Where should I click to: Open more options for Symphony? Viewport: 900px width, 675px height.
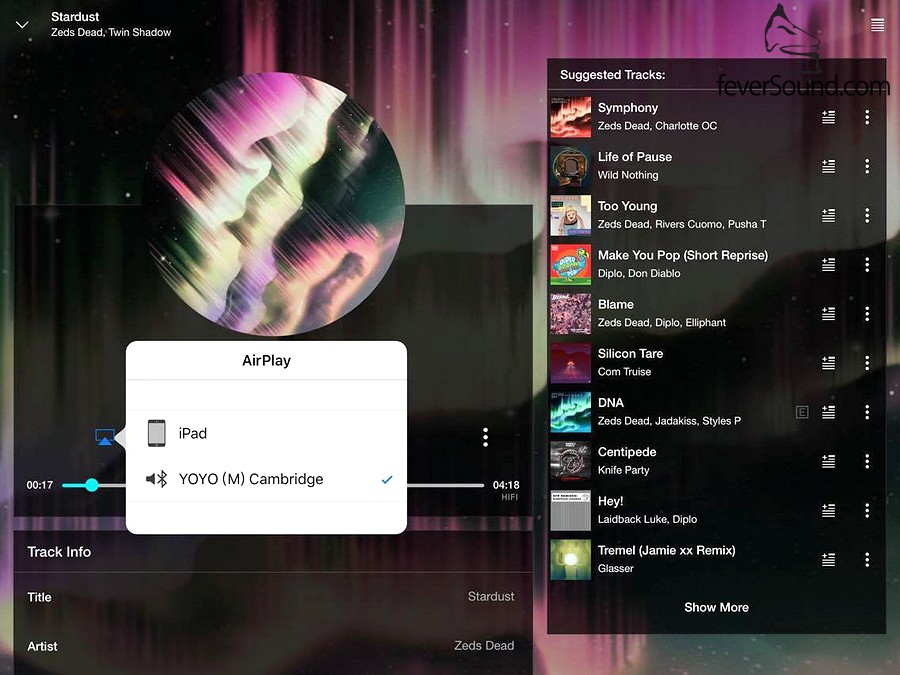(x=867, y=117)
